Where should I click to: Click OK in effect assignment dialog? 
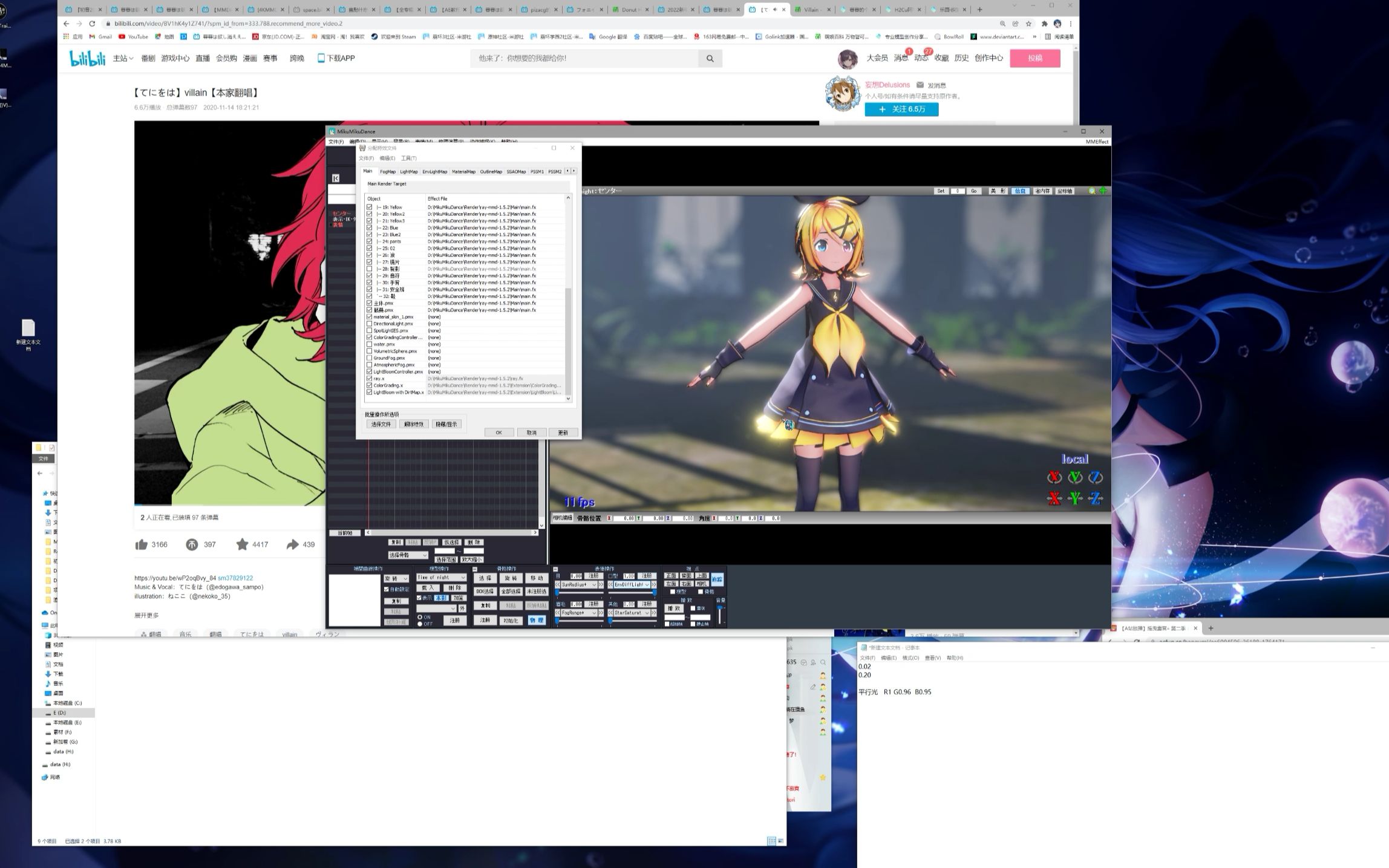[x=499, y=432]
